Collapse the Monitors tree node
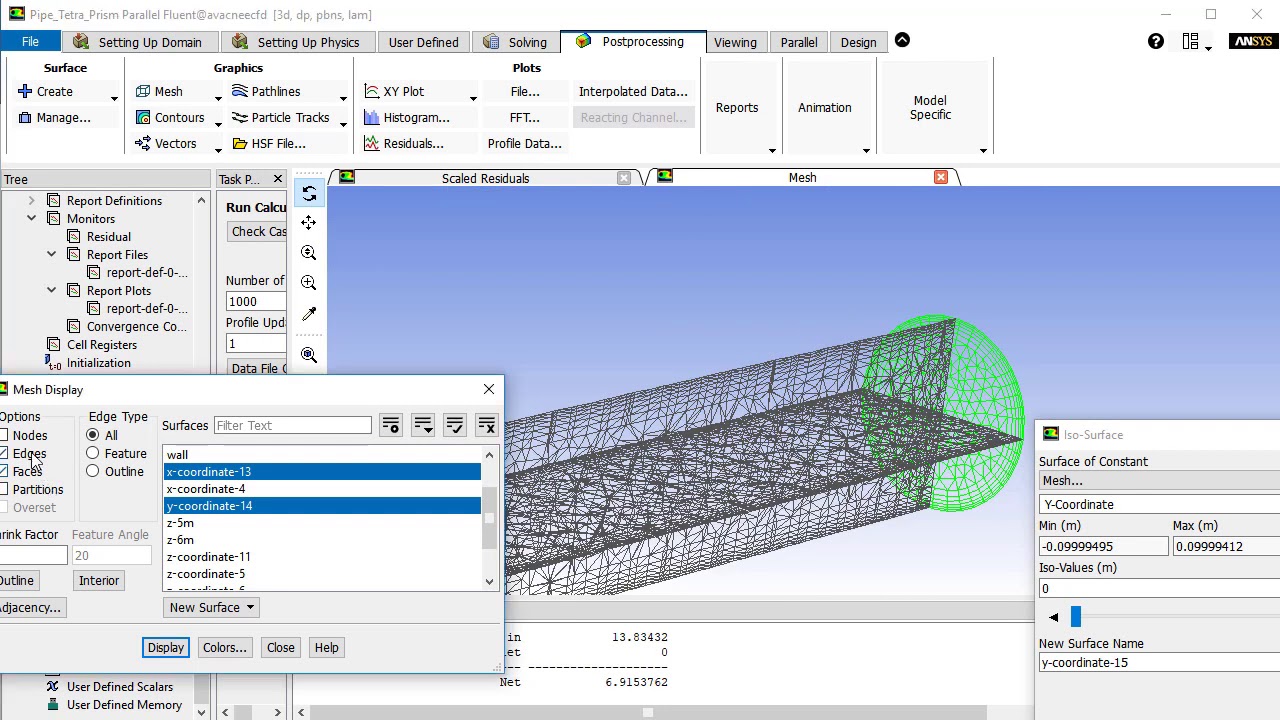1280x720 pixels. pyautogui.click(x=31, y=218)
